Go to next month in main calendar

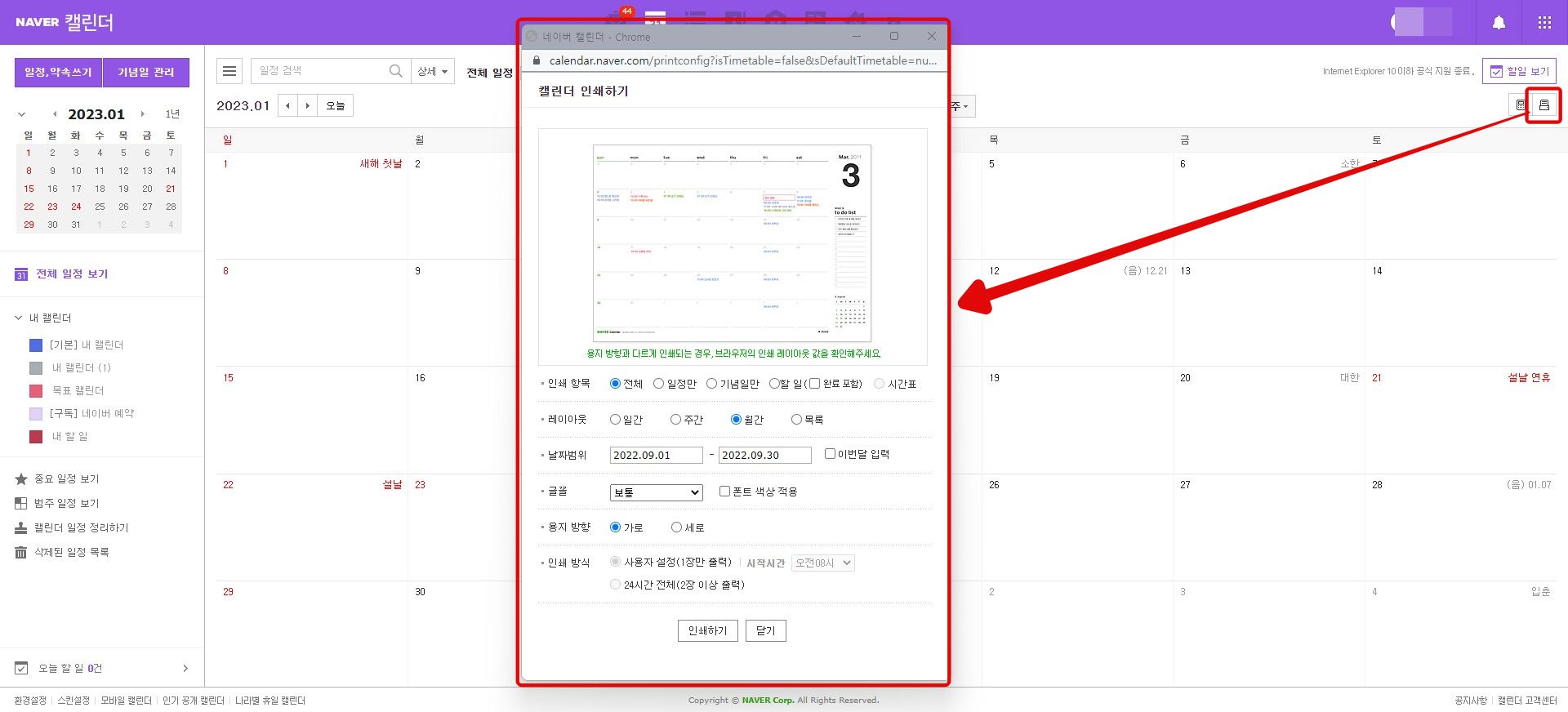pos(308,105)
